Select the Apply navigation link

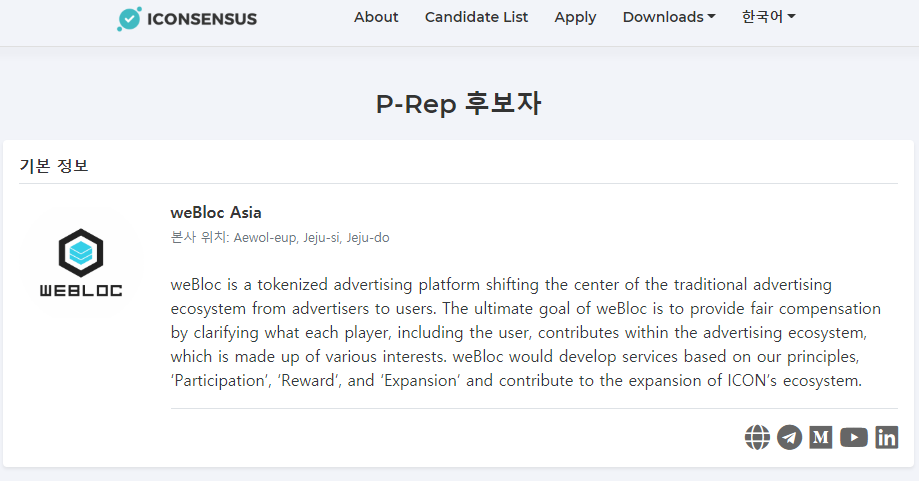[575, 18]
